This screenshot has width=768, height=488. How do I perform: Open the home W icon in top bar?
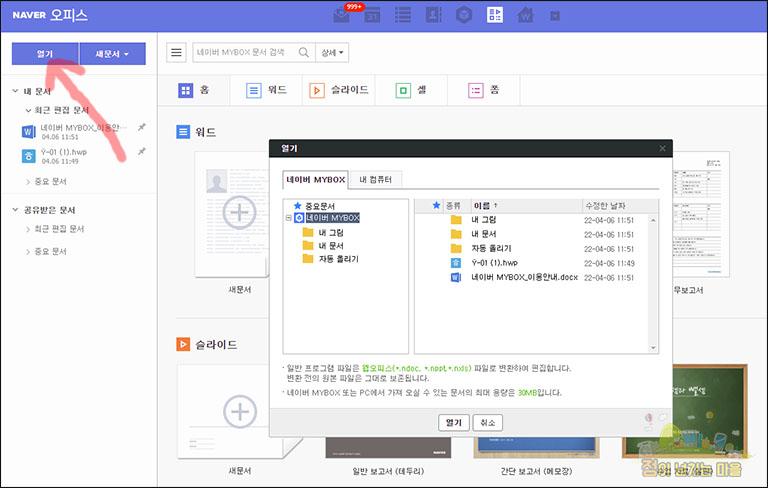pyautogui.click(x=525, y=15)
